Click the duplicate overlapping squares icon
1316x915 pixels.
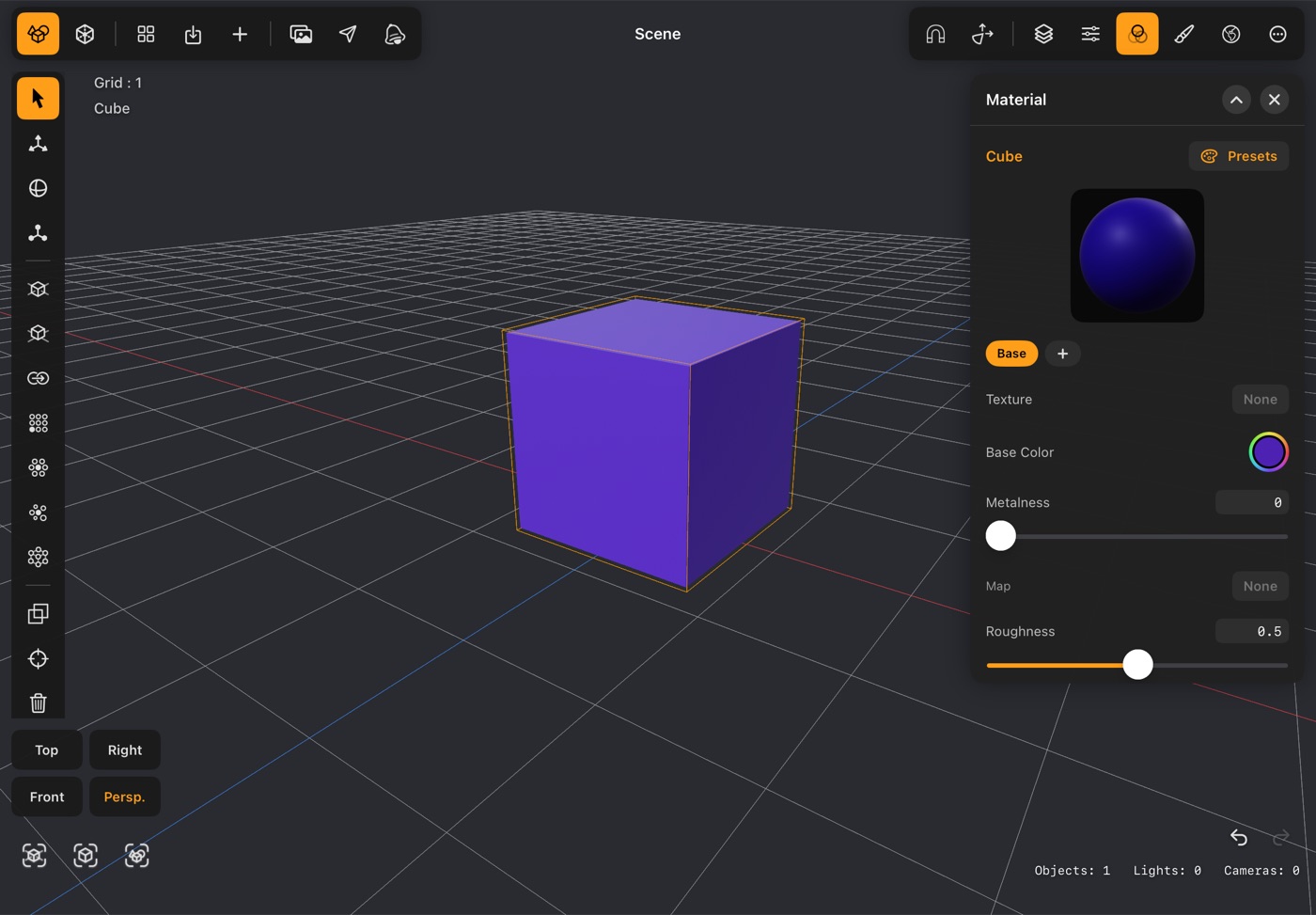point(38,613)
